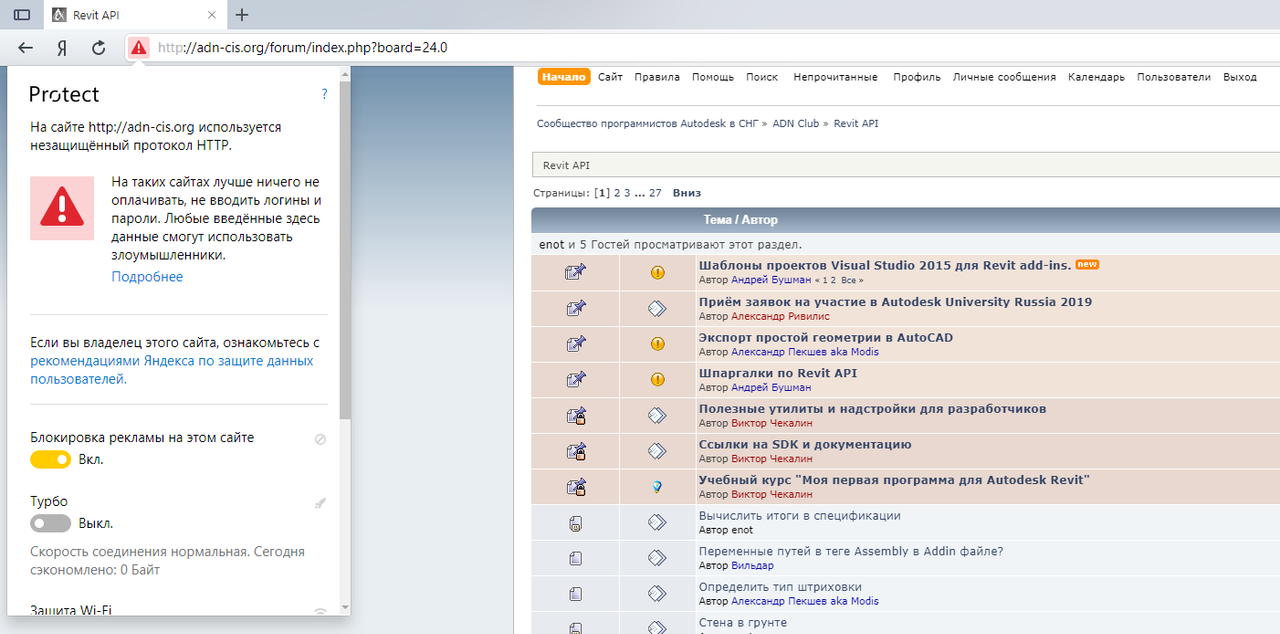The height and width of the screenshot is (634, 1280).
Task: Click sticky icon for Приём заявок row
Action: point(575,308)
